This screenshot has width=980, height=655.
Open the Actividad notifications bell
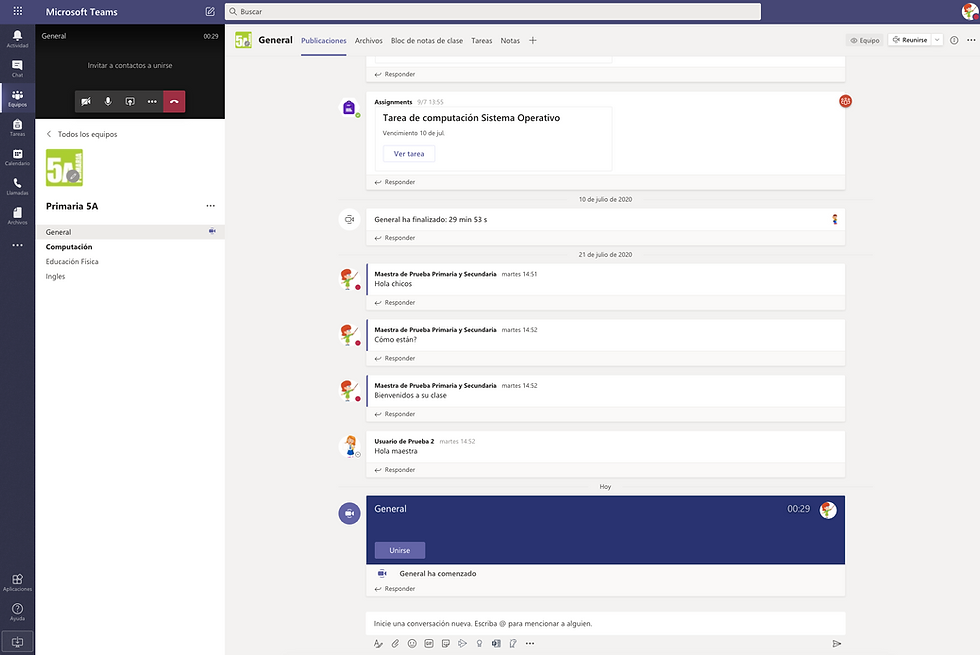click(x=18, y=39)
